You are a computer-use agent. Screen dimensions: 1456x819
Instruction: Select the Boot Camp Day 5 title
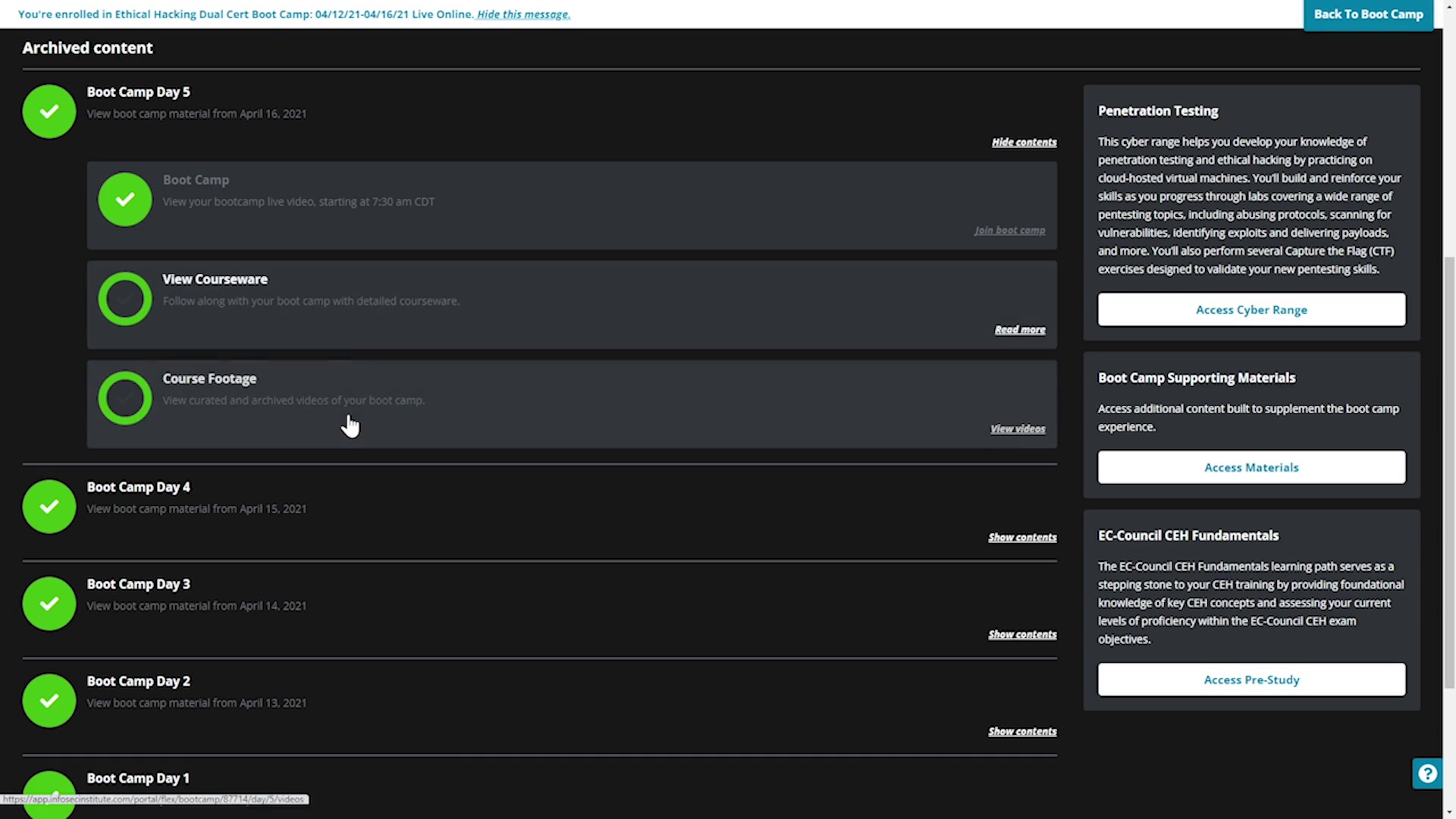click(x=138, y=93)
